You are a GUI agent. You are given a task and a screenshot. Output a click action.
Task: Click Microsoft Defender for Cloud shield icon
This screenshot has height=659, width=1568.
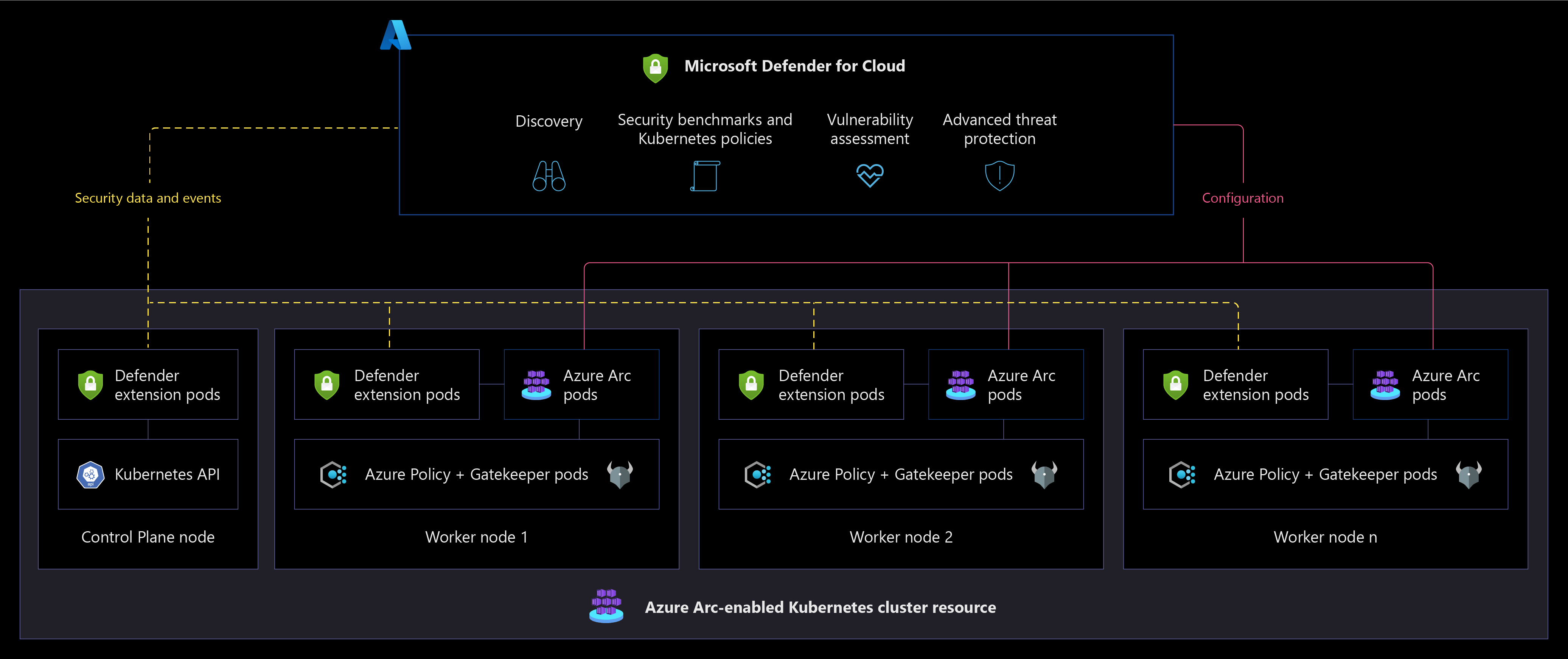(656, 68)
